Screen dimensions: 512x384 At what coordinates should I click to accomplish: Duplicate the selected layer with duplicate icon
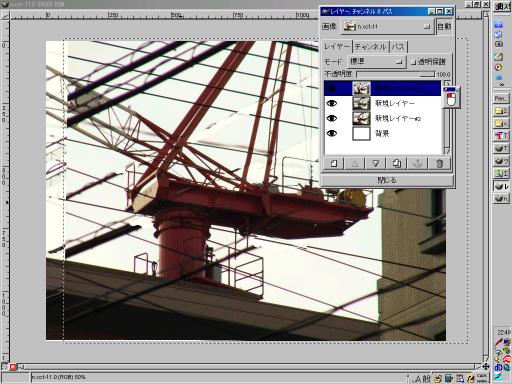pyautogui.click(x=397, y=164)
